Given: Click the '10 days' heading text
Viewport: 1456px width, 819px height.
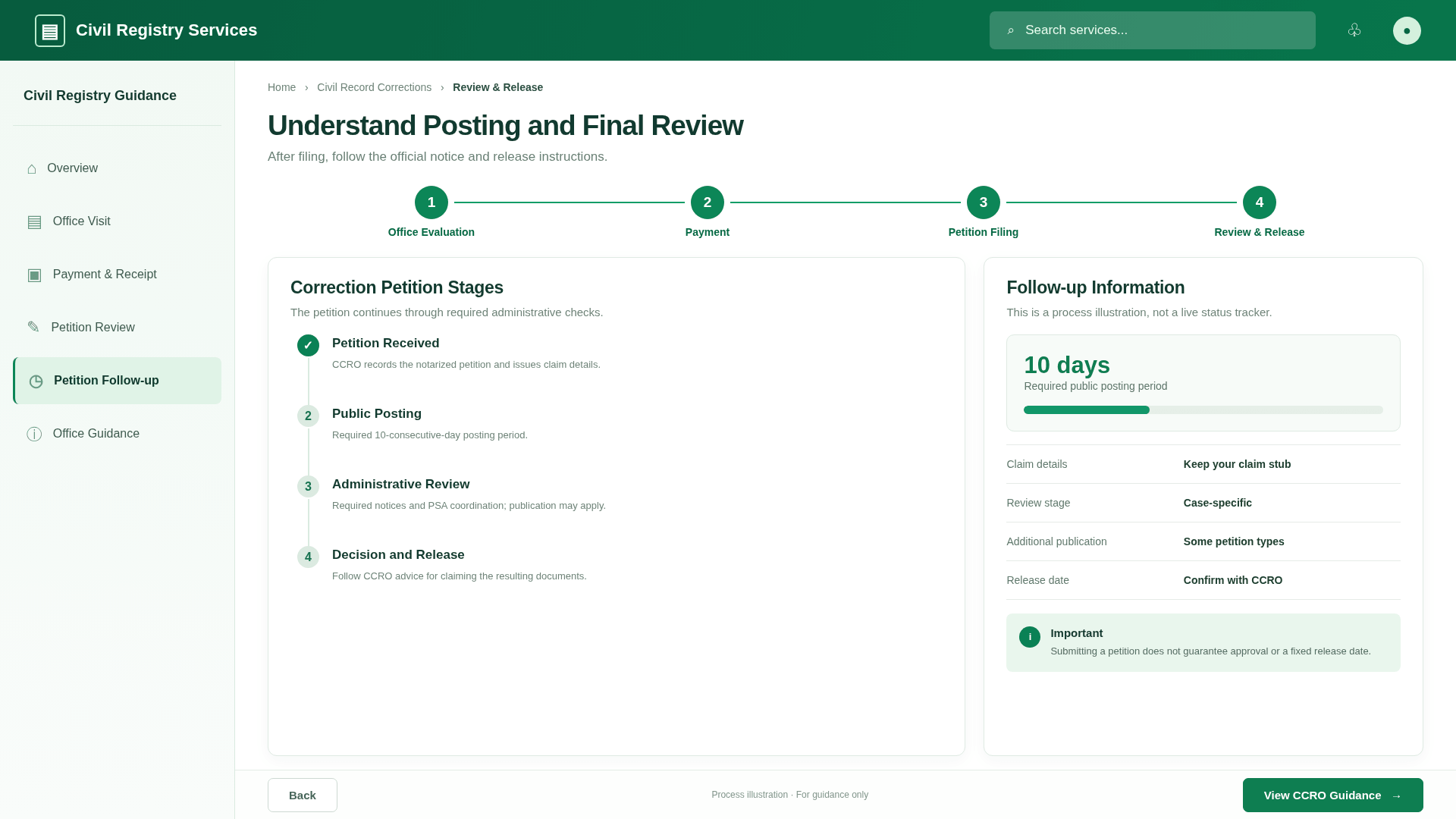Looking at the screenshot, I should [x=1066, y=365].
